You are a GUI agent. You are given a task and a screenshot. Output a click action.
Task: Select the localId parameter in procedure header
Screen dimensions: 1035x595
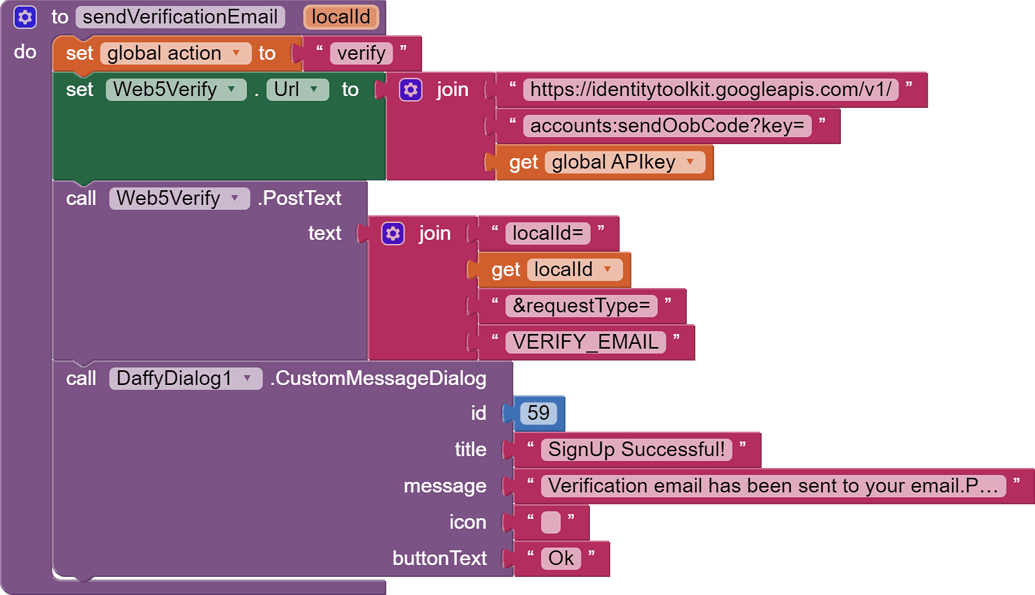341,17
